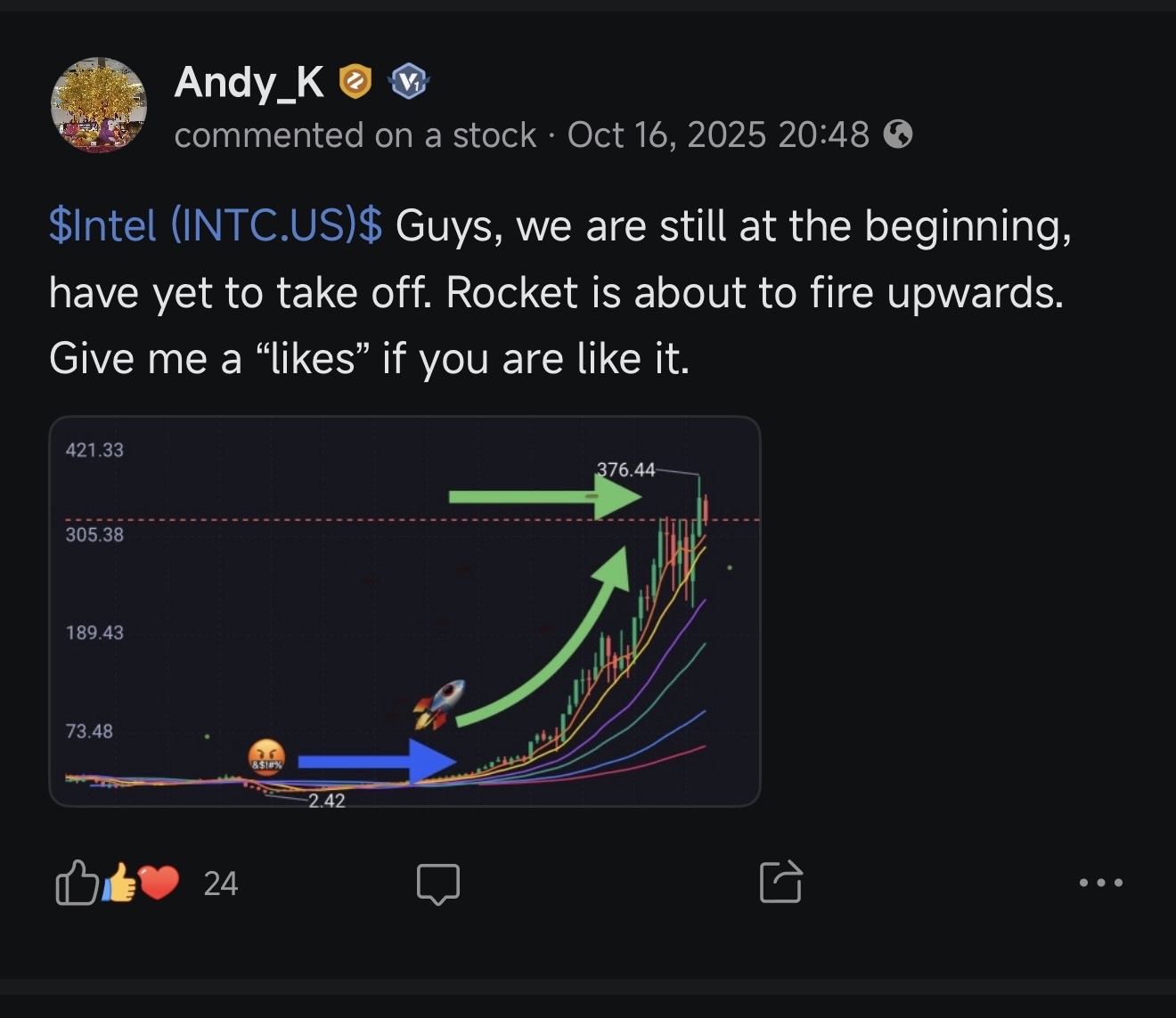
Task: Open Andy_K's profile avatar
Action: click(x=99, y=105)
